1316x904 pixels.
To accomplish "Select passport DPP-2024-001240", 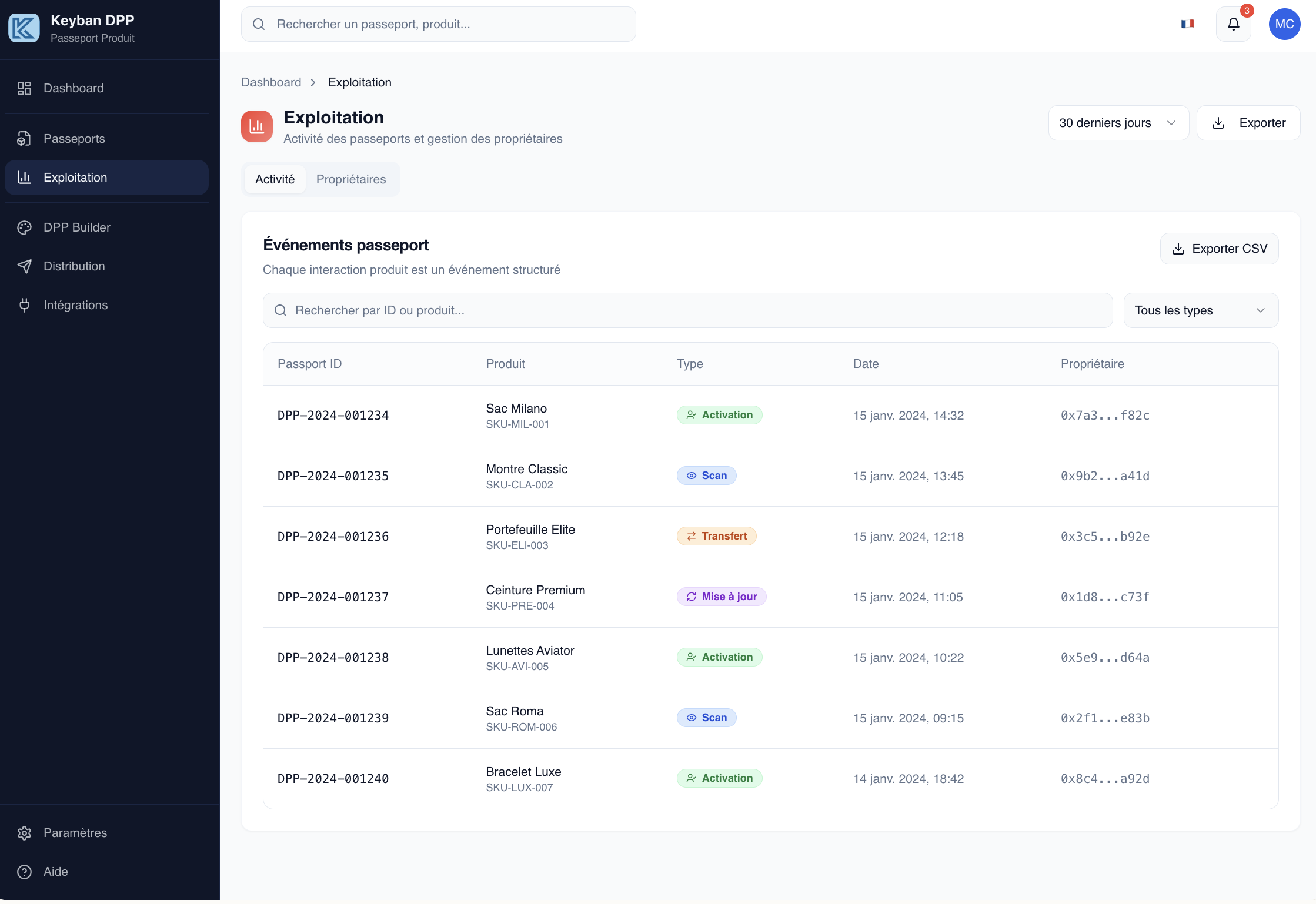I will coord(333,779).
